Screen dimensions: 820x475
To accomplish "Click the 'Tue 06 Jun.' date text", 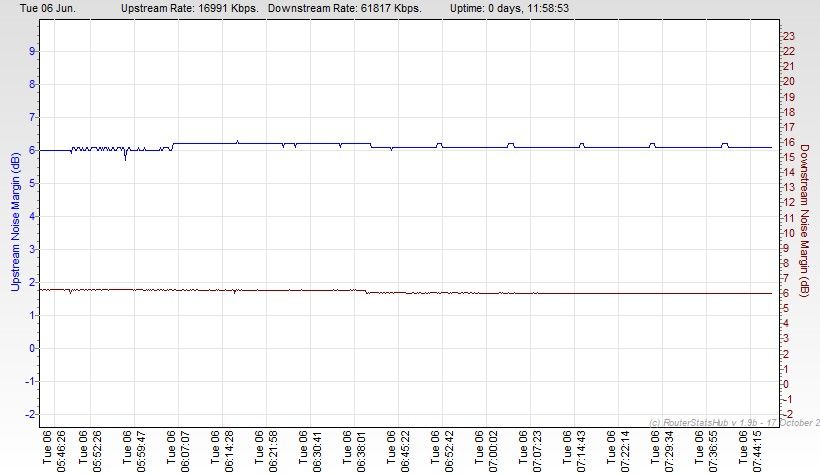I will 48,8.
